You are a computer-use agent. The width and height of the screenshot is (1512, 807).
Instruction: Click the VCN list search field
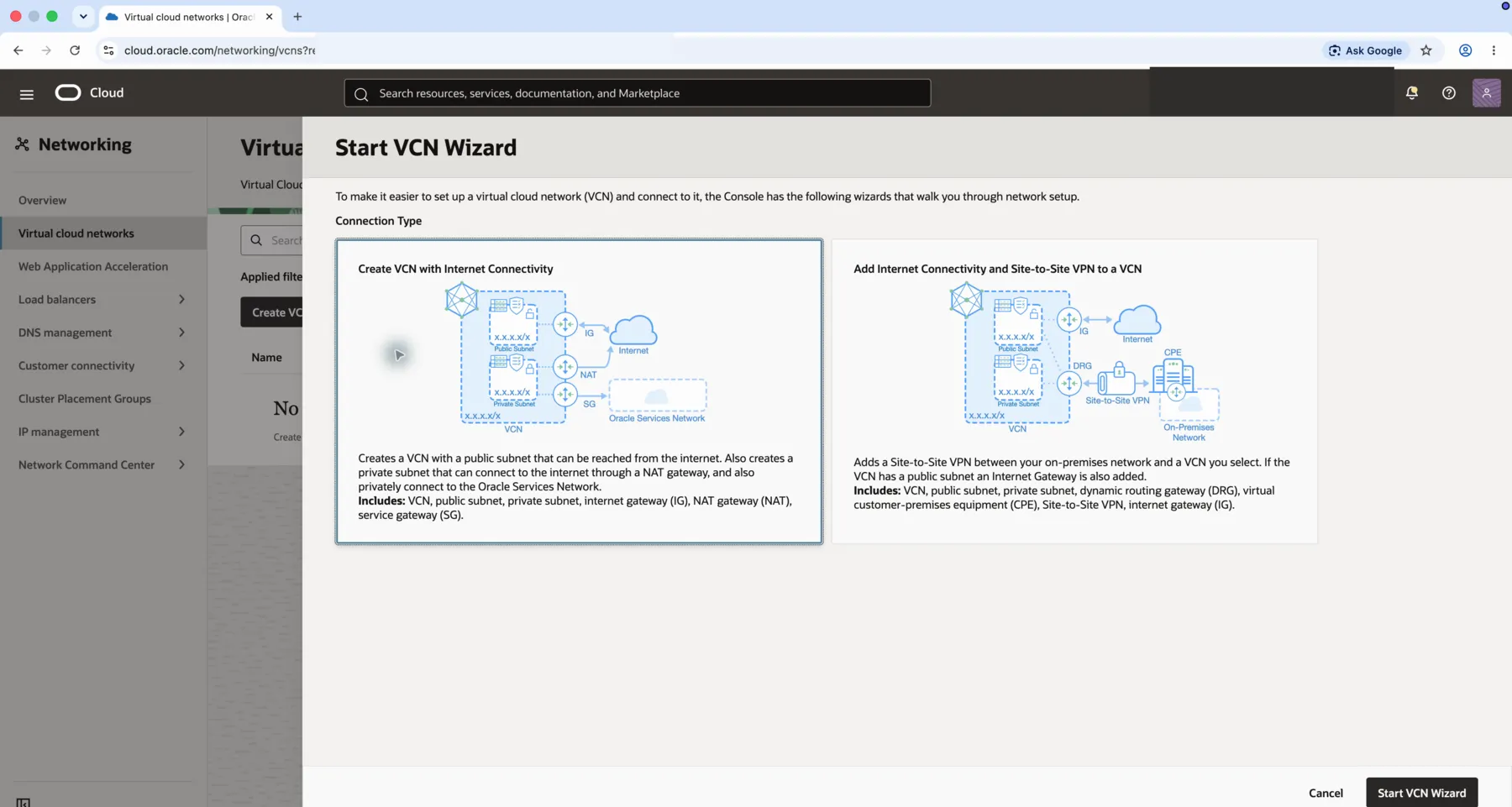click(271, 240)
